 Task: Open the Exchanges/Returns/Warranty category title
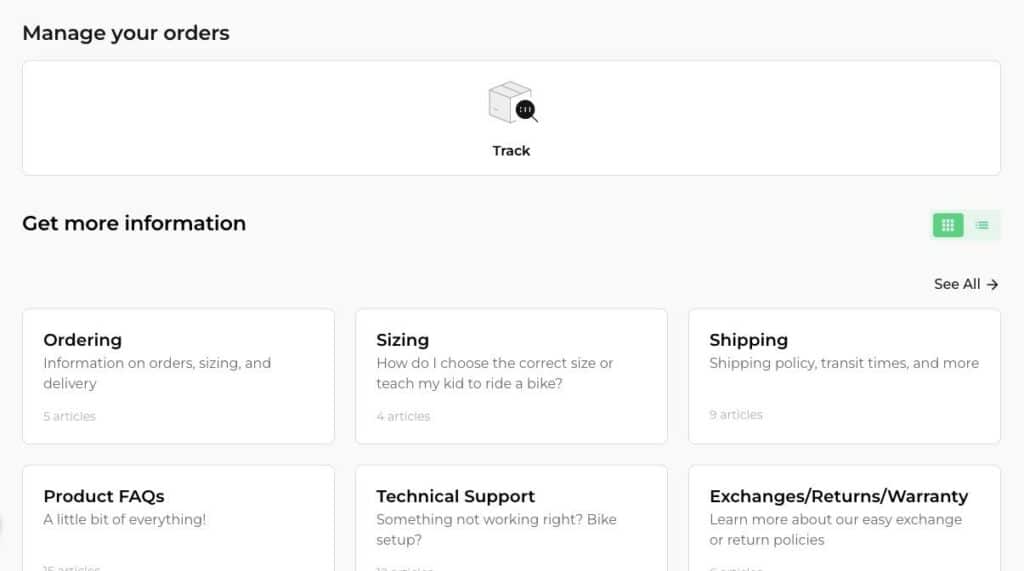pyautogui.click(x=838, y=496)
